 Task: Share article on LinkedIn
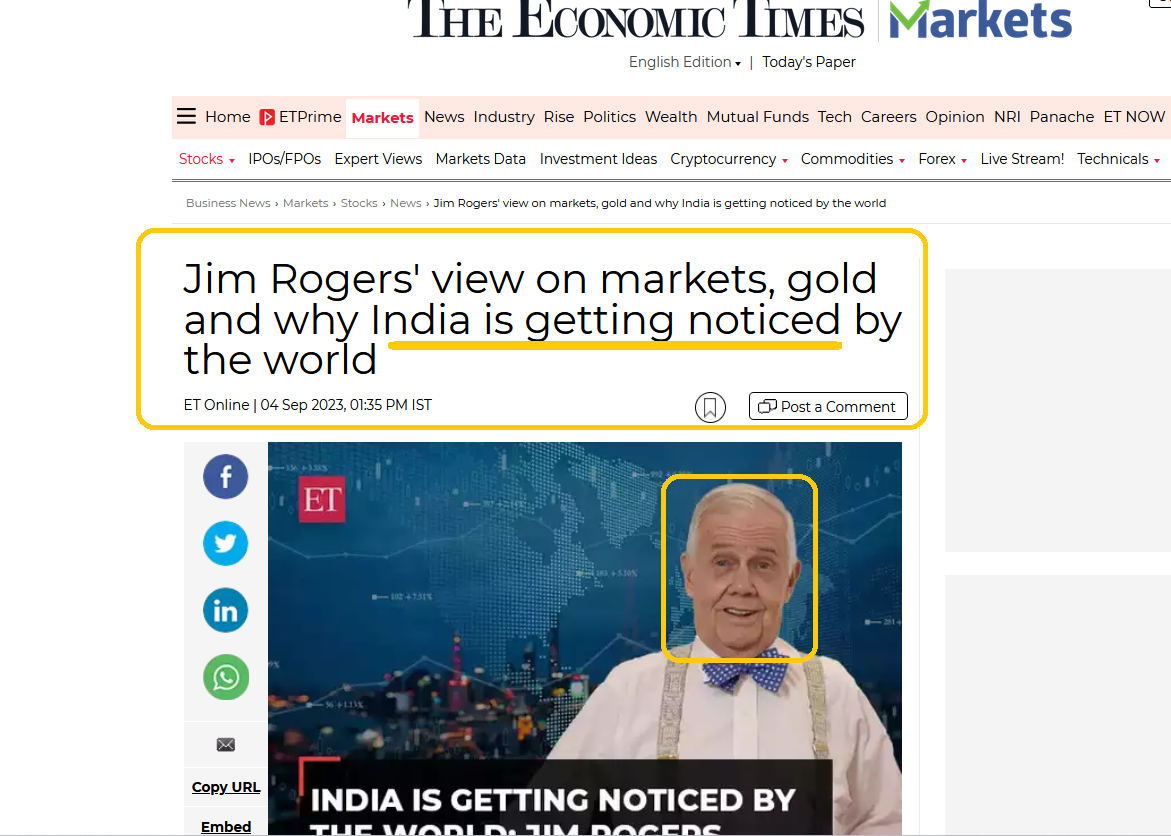coord(226,610)
